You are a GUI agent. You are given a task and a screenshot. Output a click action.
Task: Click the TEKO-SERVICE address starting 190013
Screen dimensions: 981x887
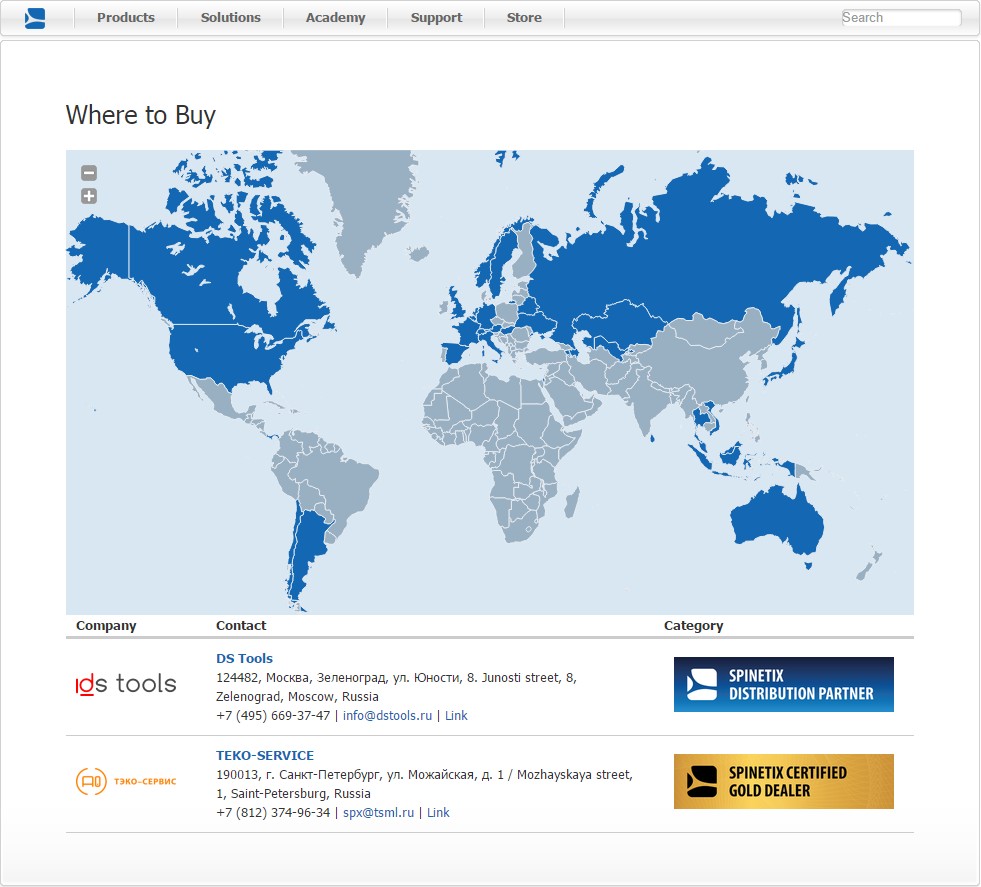coord(424,784)
